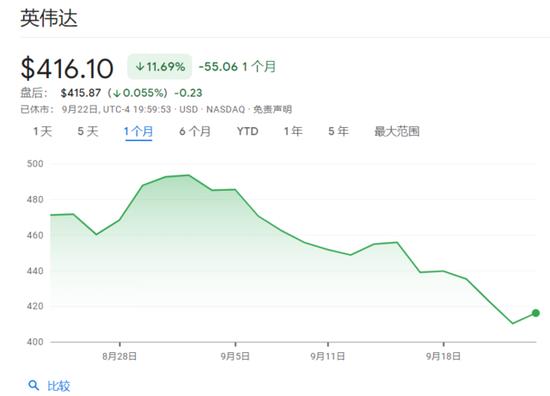
Task: Select the 1天 time range tab
Action: 42,132
